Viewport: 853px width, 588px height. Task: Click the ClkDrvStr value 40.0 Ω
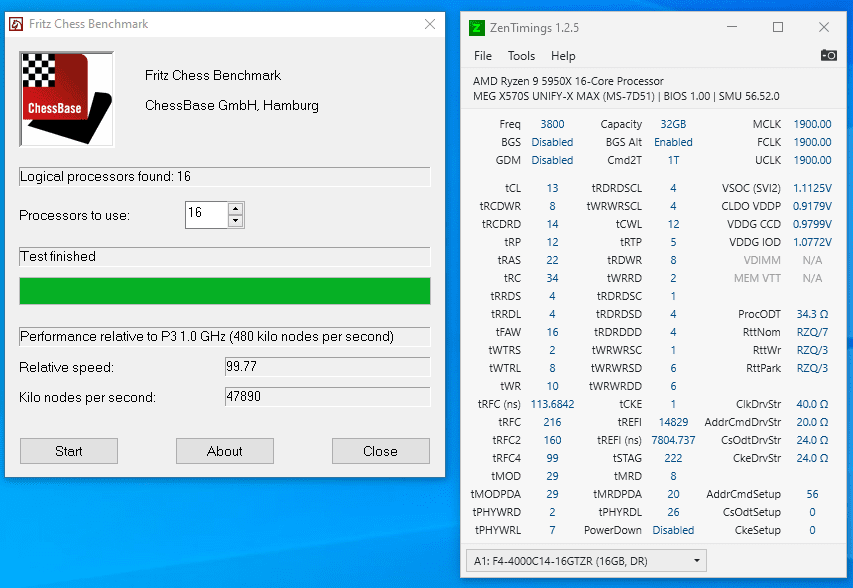812,404
